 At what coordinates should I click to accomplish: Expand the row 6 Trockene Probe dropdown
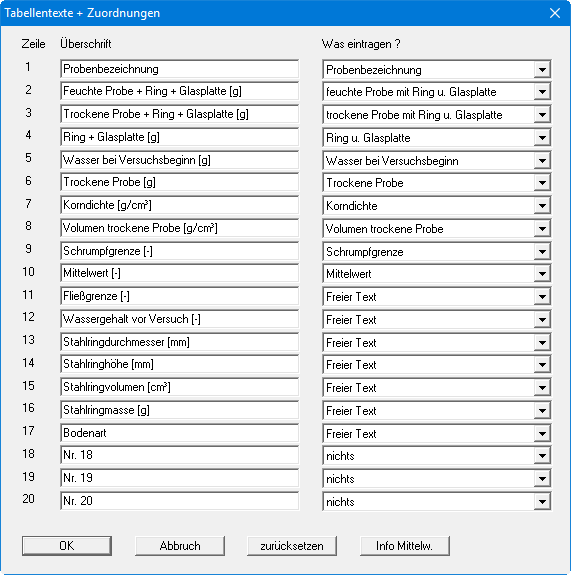pyautogui.click(x=542, y=183)
